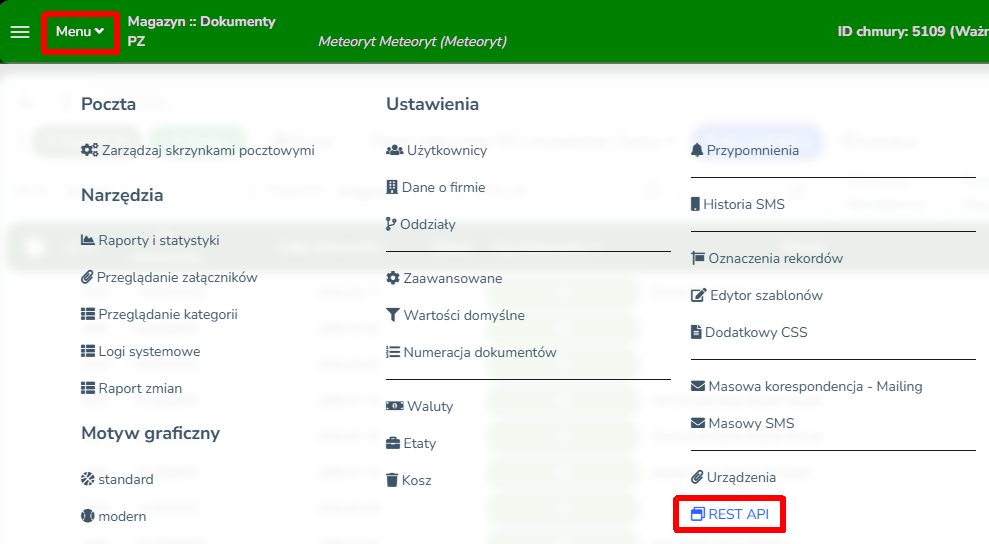The height and width of the screenshot is (544, 989).
Task: Click the Przypomnienia bell icon
Action: pos(697,150)
